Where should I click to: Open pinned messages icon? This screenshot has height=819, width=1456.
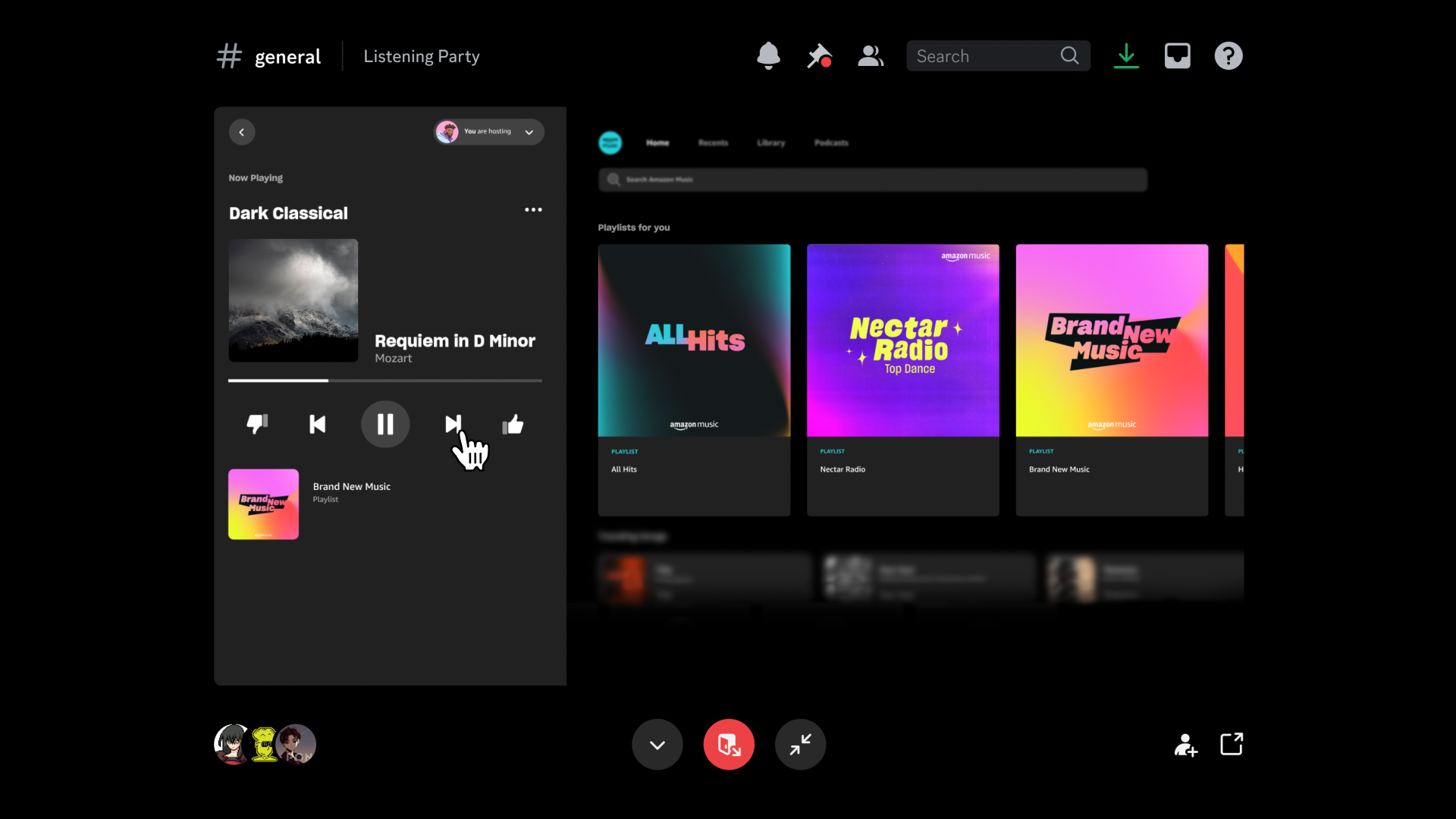(x=819, y=56)
